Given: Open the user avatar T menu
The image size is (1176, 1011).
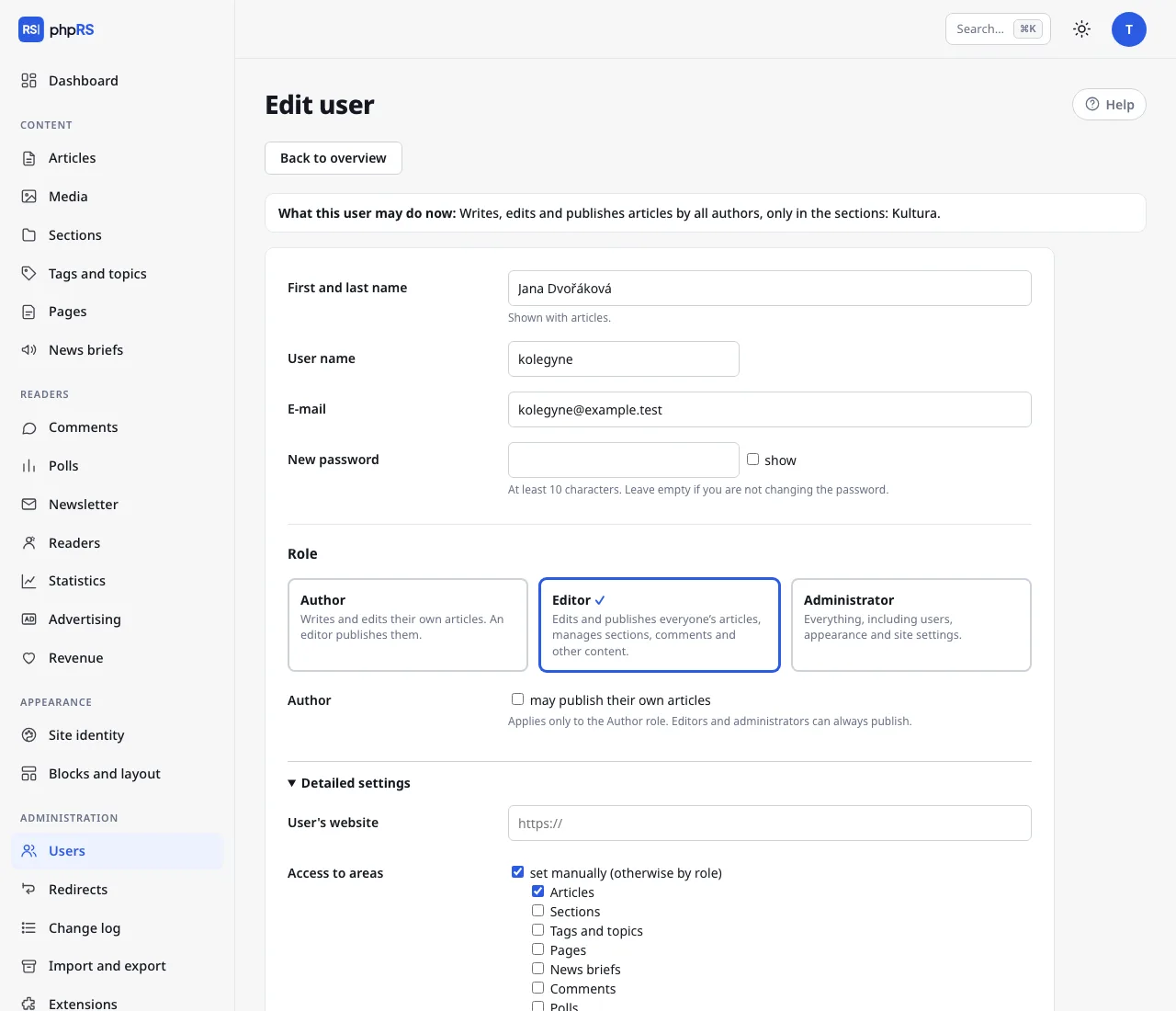Looking at the screenshot, I should click(1129, 29).
